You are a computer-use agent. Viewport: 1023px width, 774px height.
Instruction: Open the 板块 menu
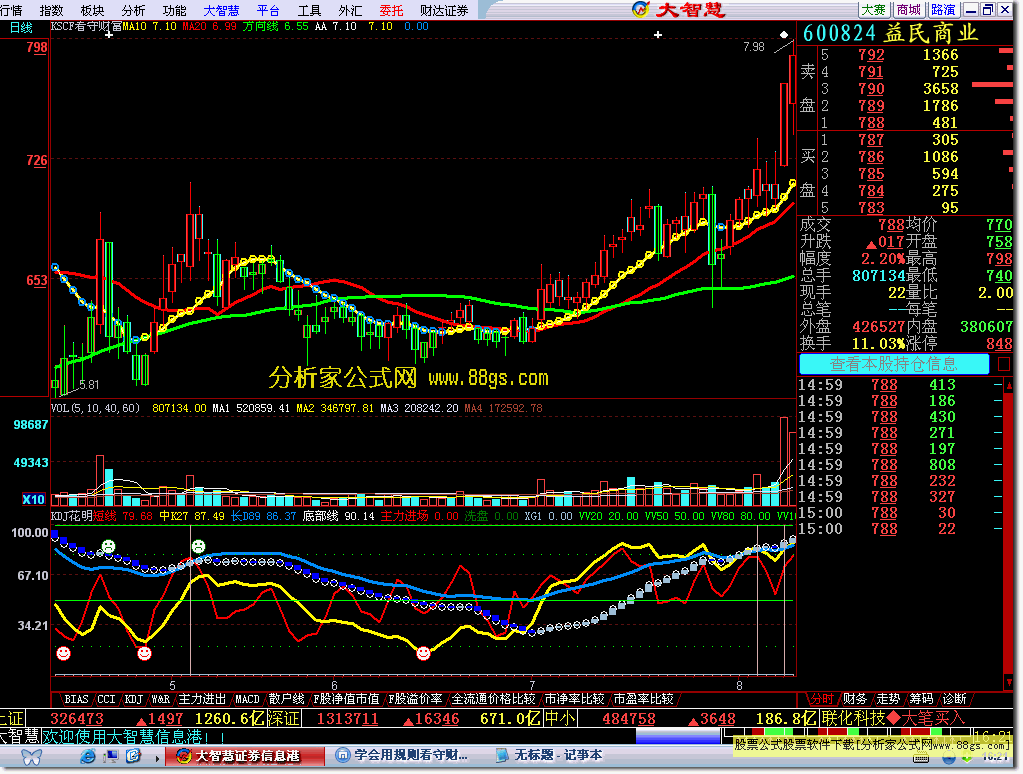92,10
